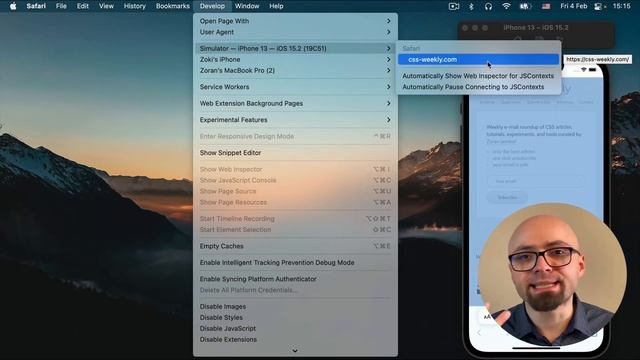The height and width of the screenshot is (360, 640).
Task: Toggle Disable Images option
Action: pyautogui.click(x=295, y=306)
